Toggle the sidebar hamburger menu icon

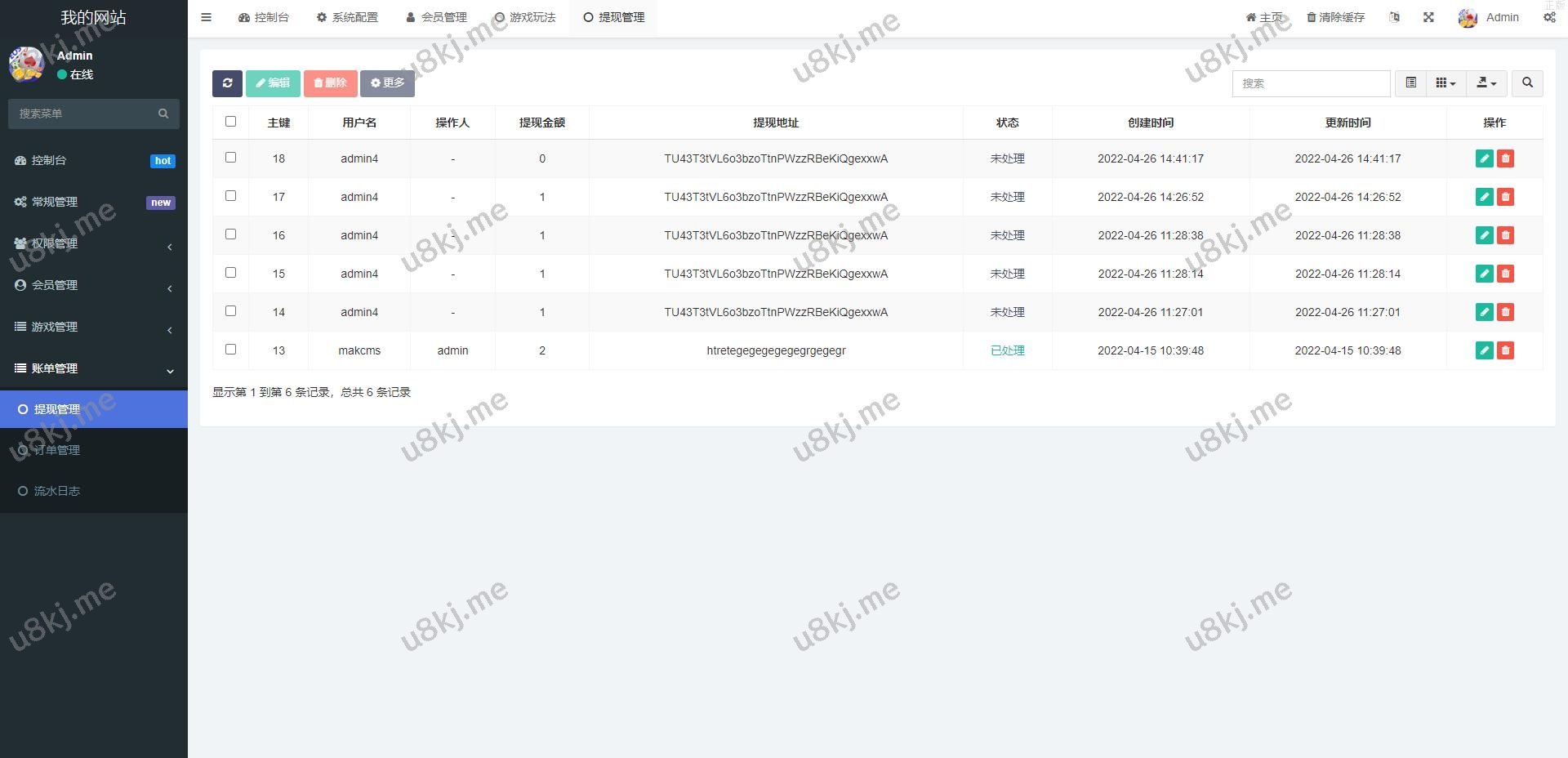point(207,17)
